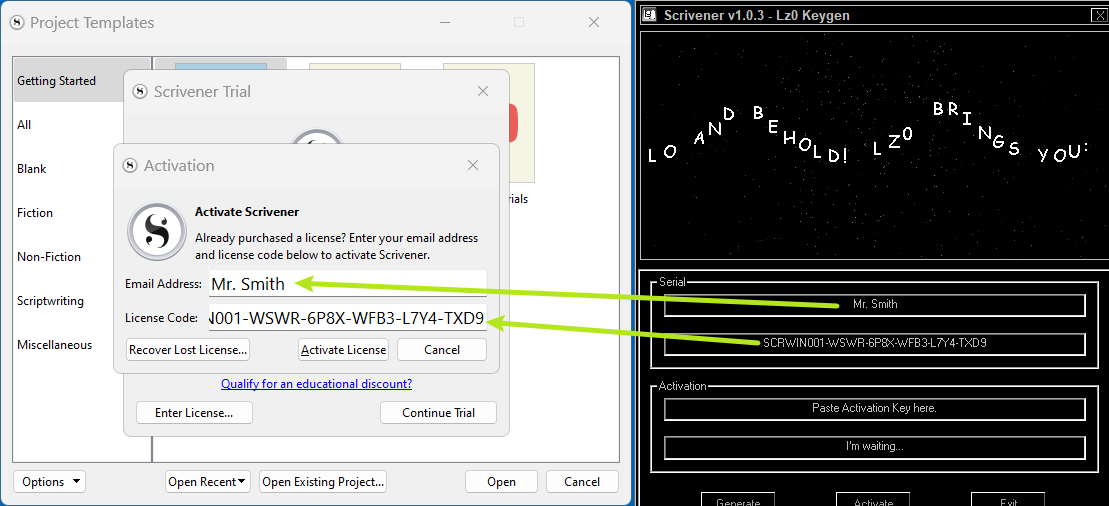The width and height of the screenshot is (1109, 506).
Task: Click the I'm waiting field in keygen
Action: click(x=874, y=447)
